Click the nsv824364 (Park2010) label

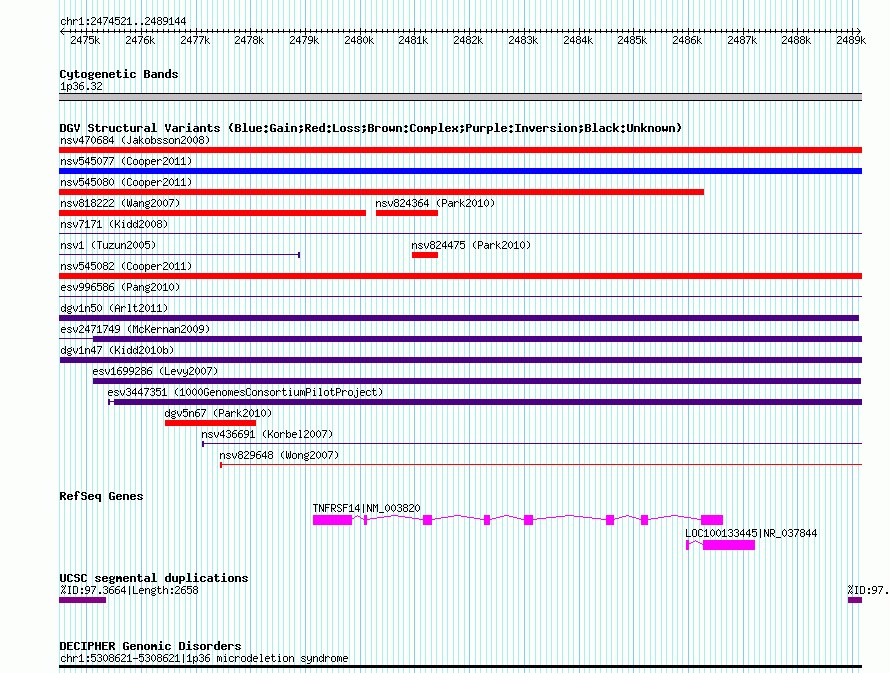point(435,203)
